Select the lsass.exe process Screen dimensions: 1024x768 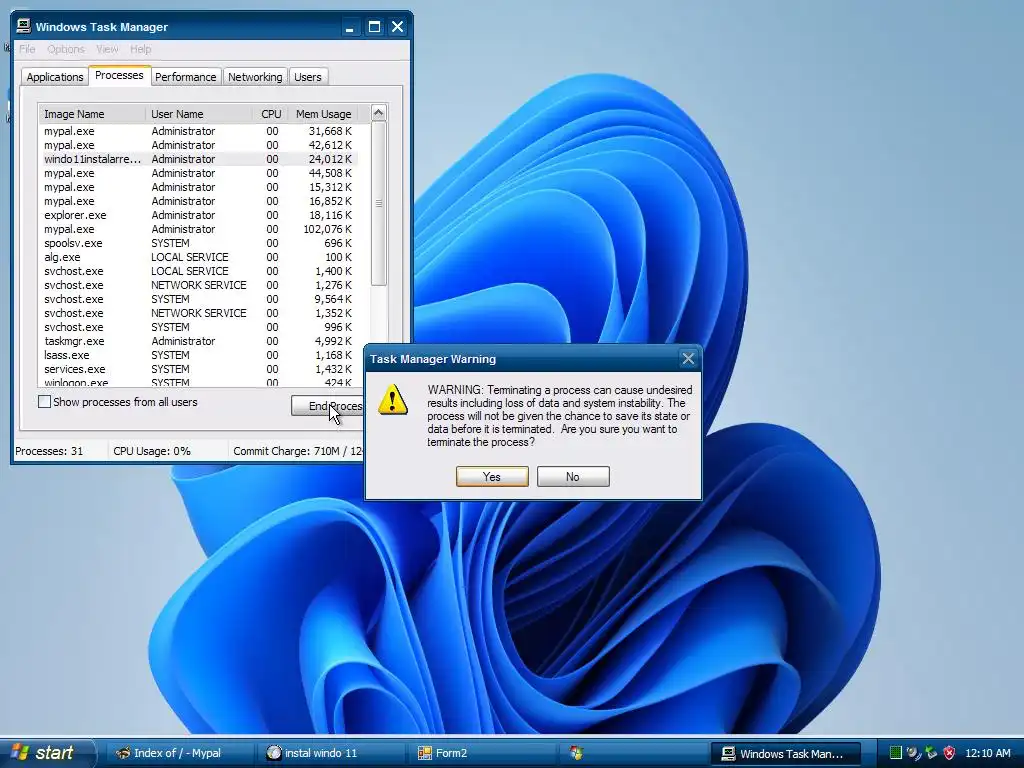(x=198, y=355)
